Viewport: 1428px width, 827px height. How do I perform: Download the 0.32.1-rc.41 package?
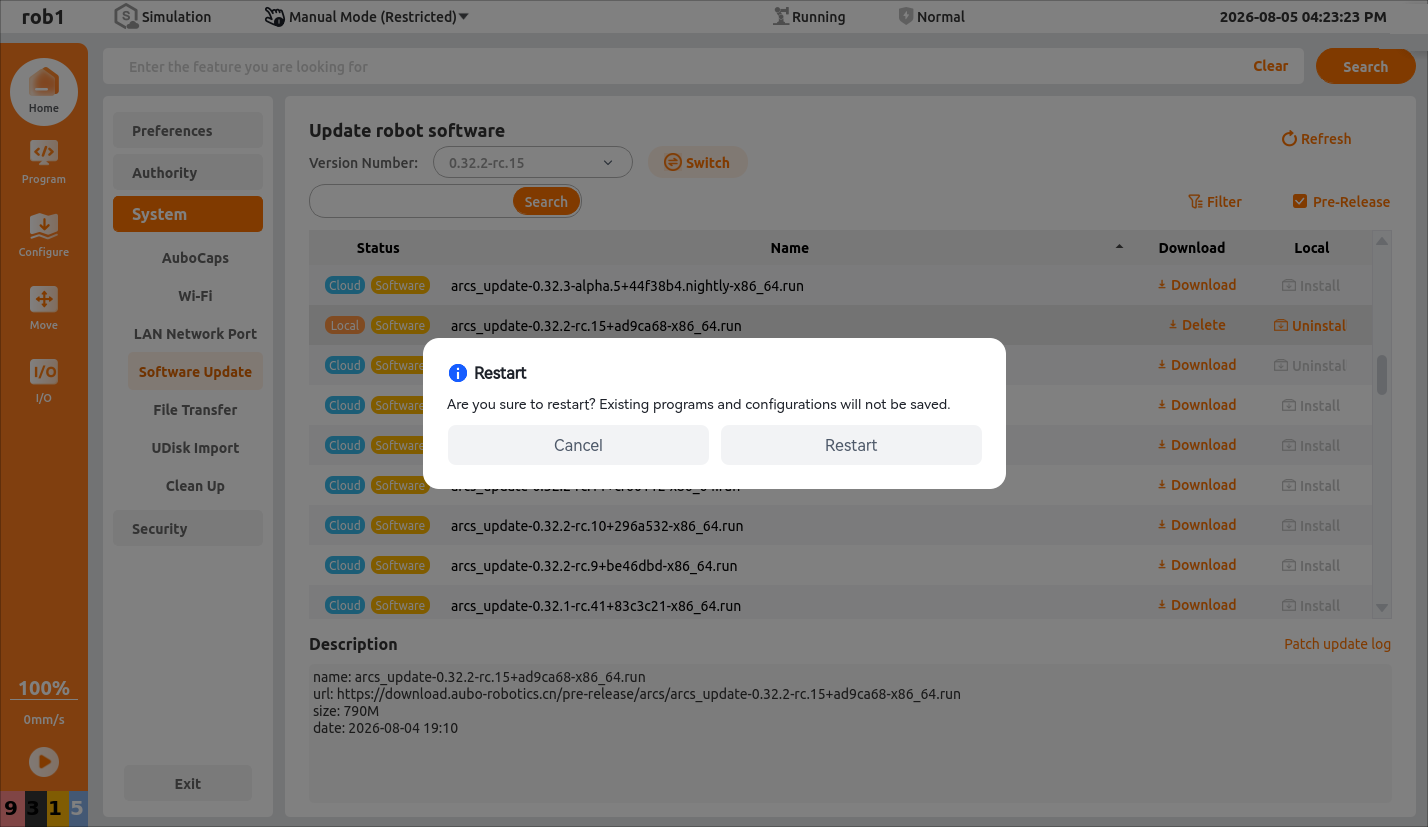(1197, 605)
